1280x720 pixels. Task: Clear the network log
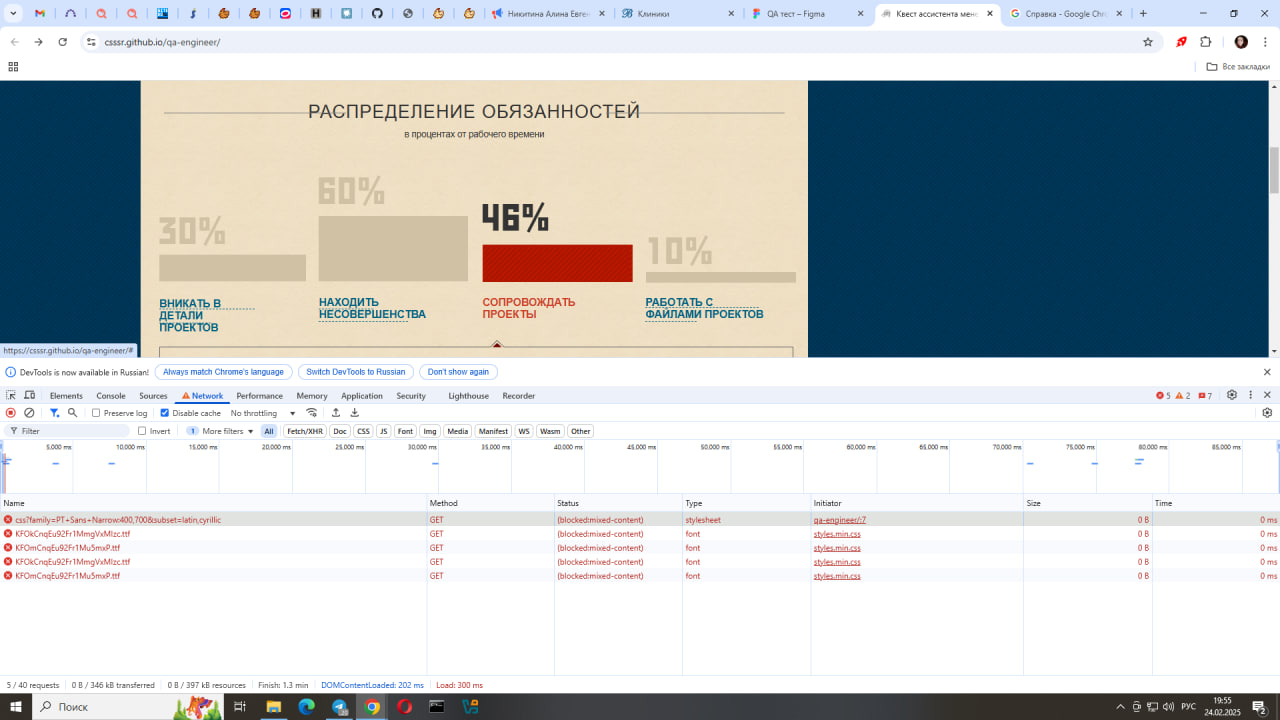click(29, 413)
